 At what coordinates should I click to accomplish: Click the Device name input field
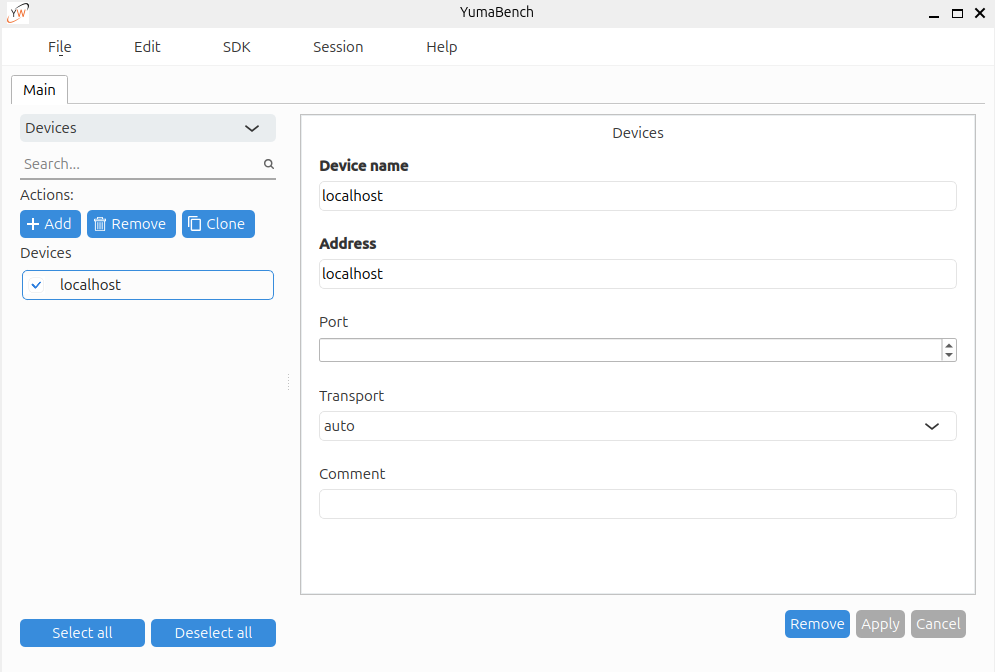[x=638, y=196]
